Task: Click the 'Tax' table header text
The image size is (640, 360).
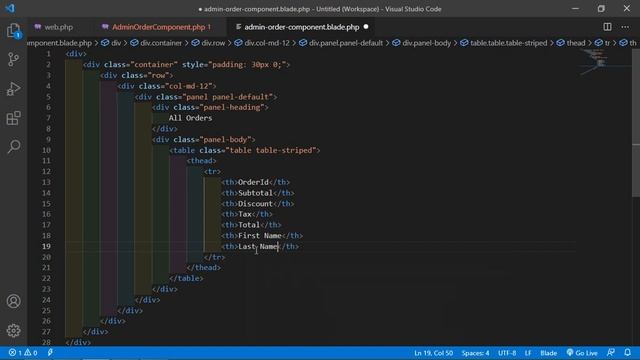Action: 244,214
